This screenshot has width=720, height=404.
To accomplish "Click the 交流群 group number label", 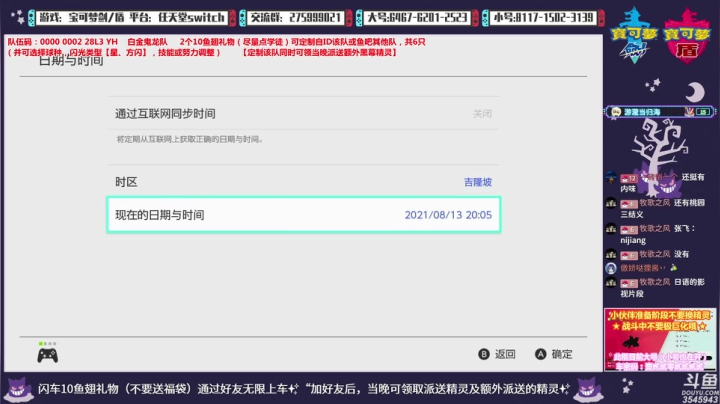I will [x=296, y=18].
